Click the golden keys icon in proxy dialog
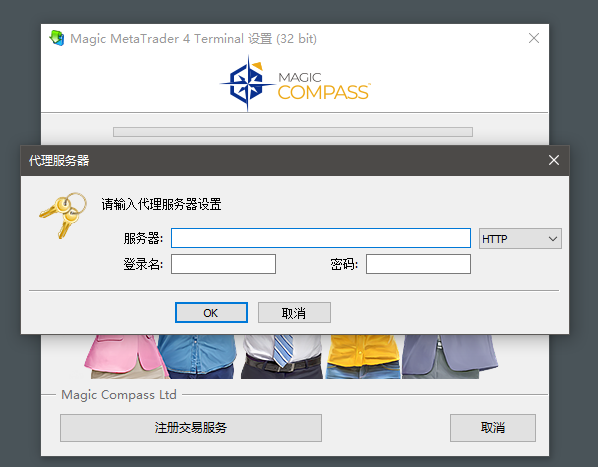The height and width of the screenshot is (467, 598). (63, 215)
